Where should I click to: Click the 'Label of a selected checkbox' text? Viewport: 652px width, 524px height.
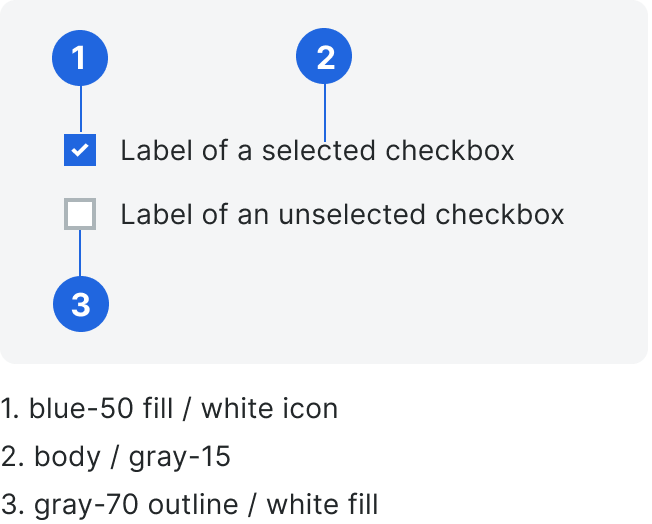(x=317, y=150)
